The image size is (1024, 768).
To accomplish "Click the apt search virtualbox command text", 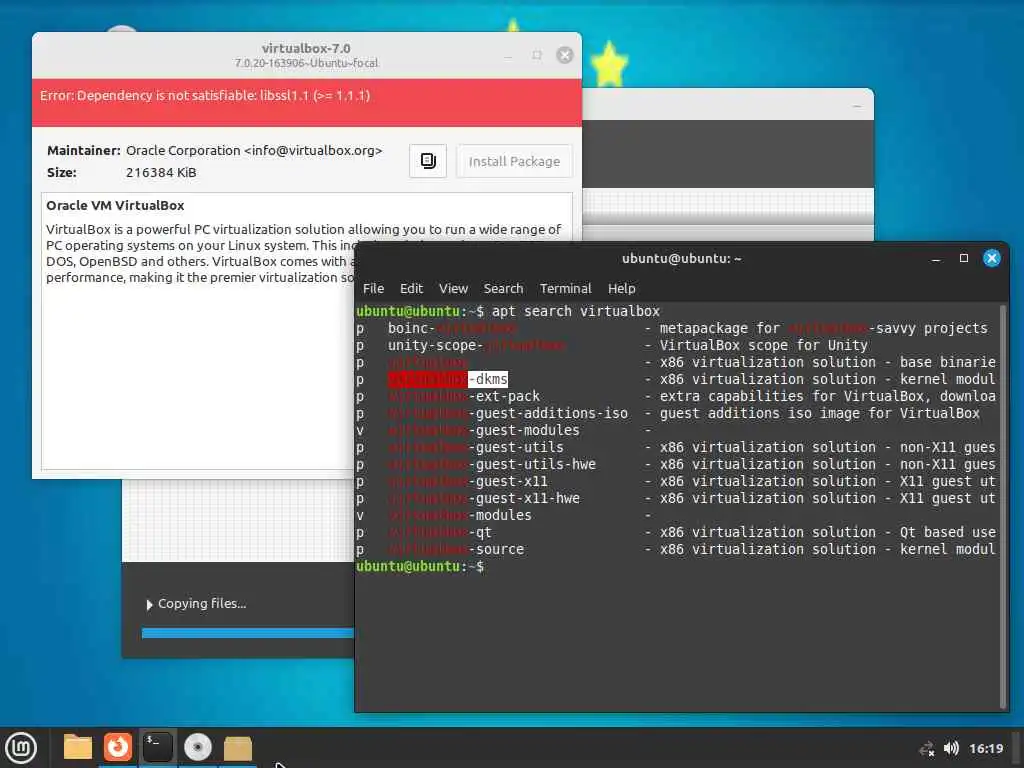I will pos(575,312).
